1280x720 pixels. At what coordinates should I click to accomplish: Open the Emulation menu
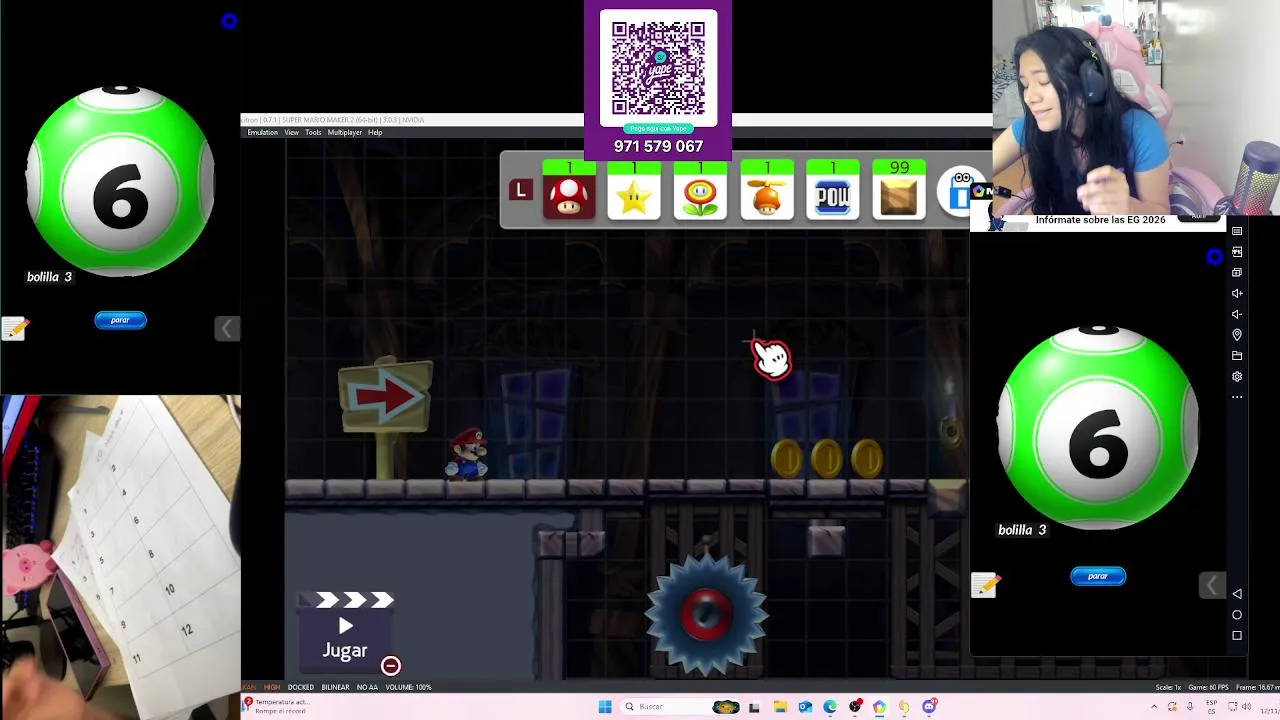[262, 132]
